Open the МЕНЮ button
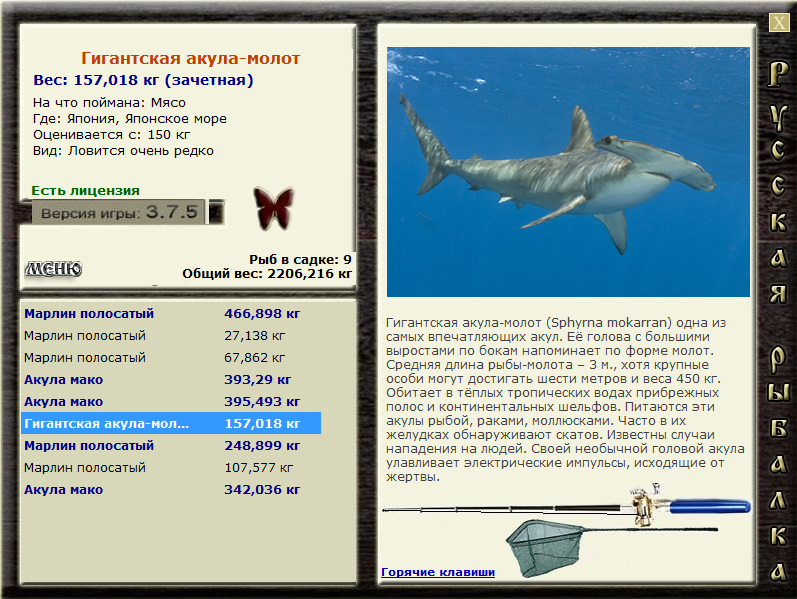The height and width of the screenshot is (599, 797). pos(53,268)
